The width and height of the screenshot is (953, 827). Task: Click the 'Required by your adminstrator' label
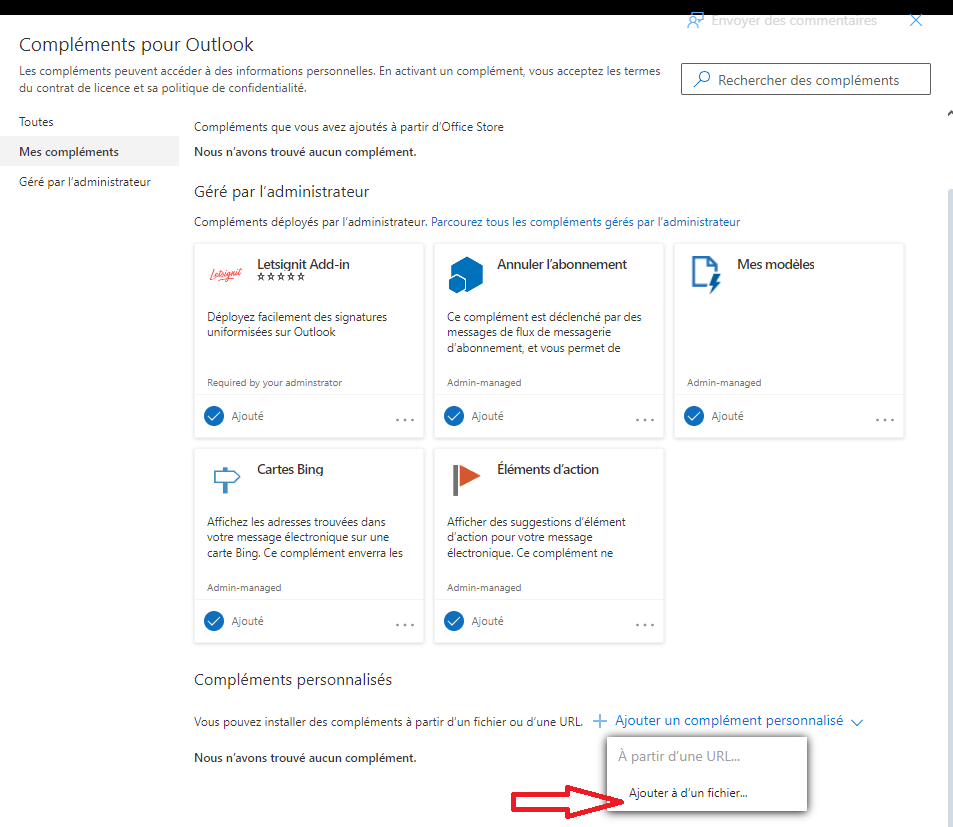[274, 383]
